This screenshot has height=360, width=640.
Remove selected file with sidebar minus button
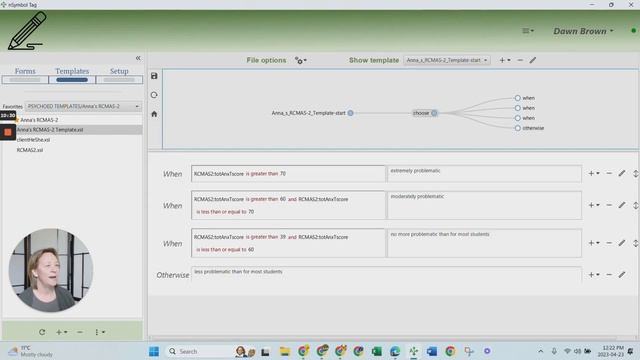(x=80, y=332)
